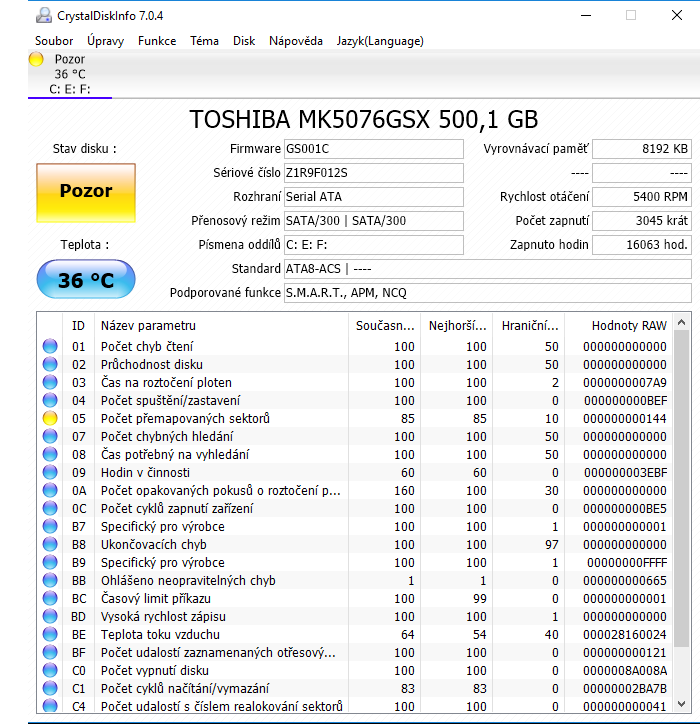Click the blue status circle for attribute 03

point(50,382)
